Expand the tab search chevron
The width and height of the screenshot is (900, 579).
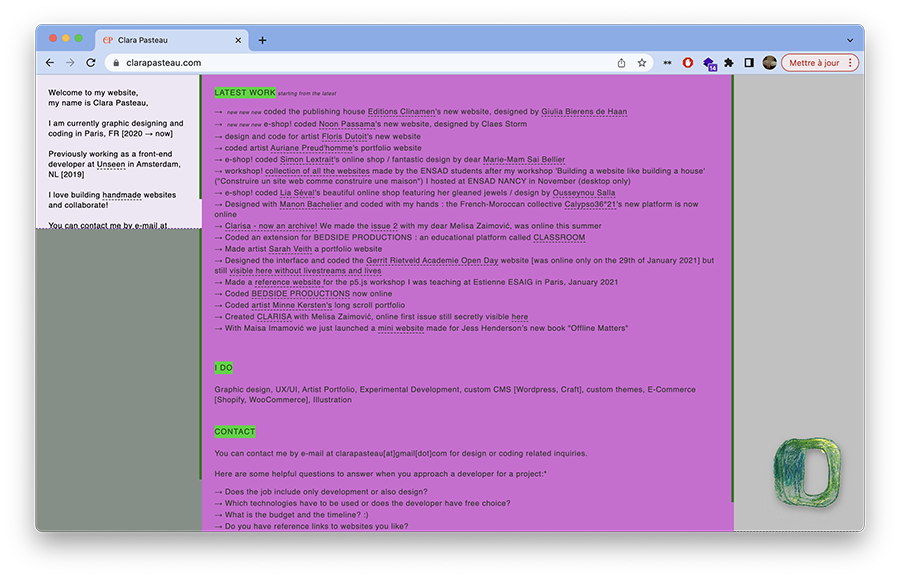849,40
